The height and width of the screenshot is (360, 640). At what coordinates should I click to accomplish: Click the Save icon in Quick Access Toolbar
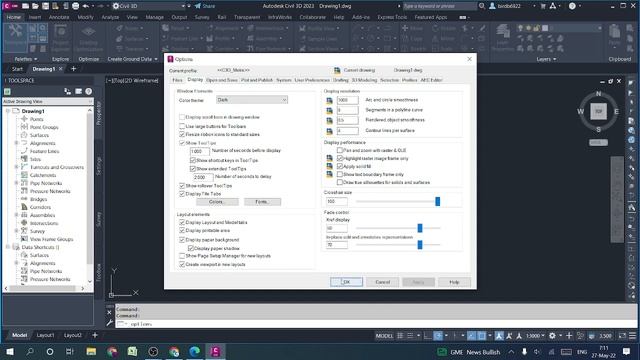45,6
